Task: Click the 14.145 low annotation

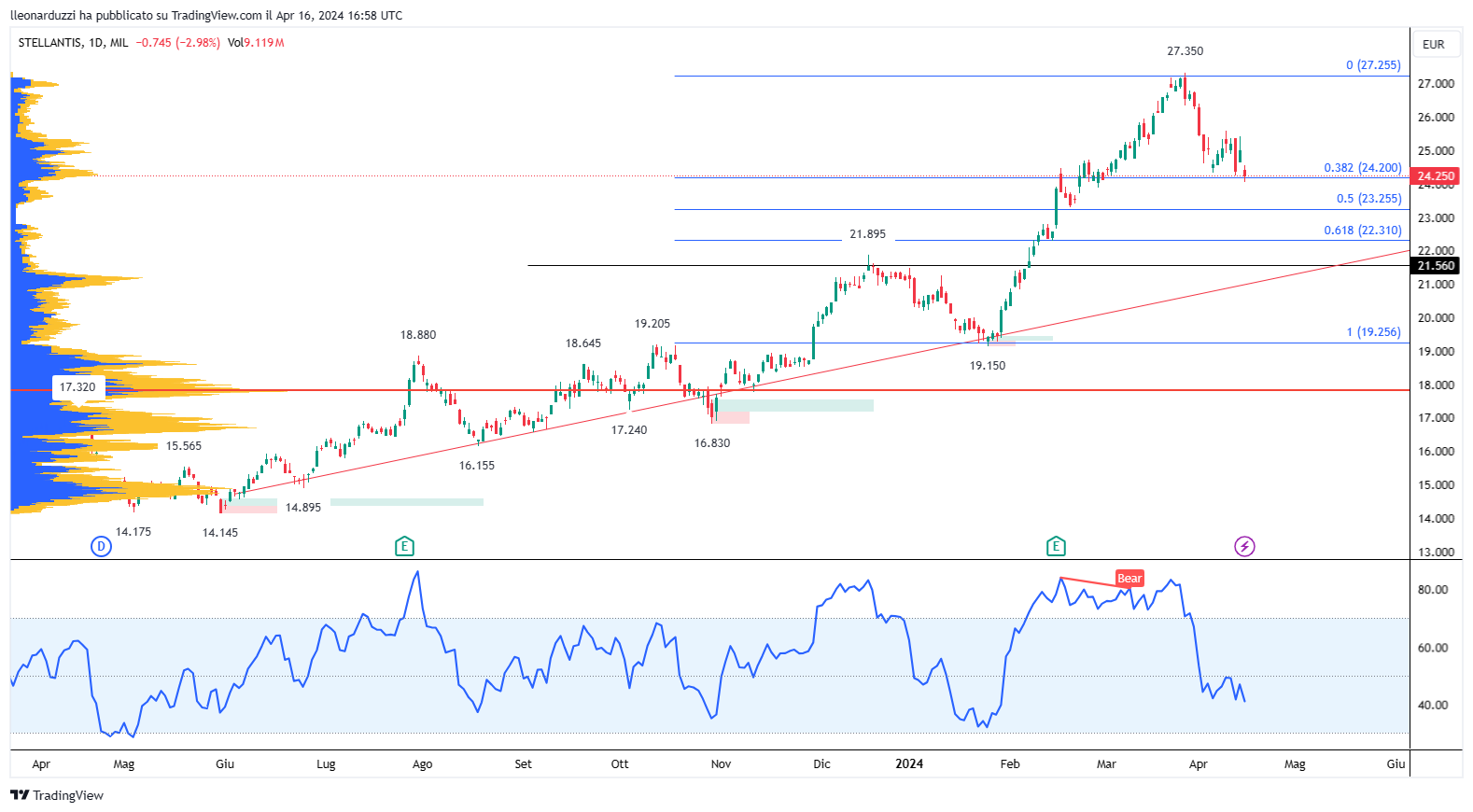Action: [220, 533]
